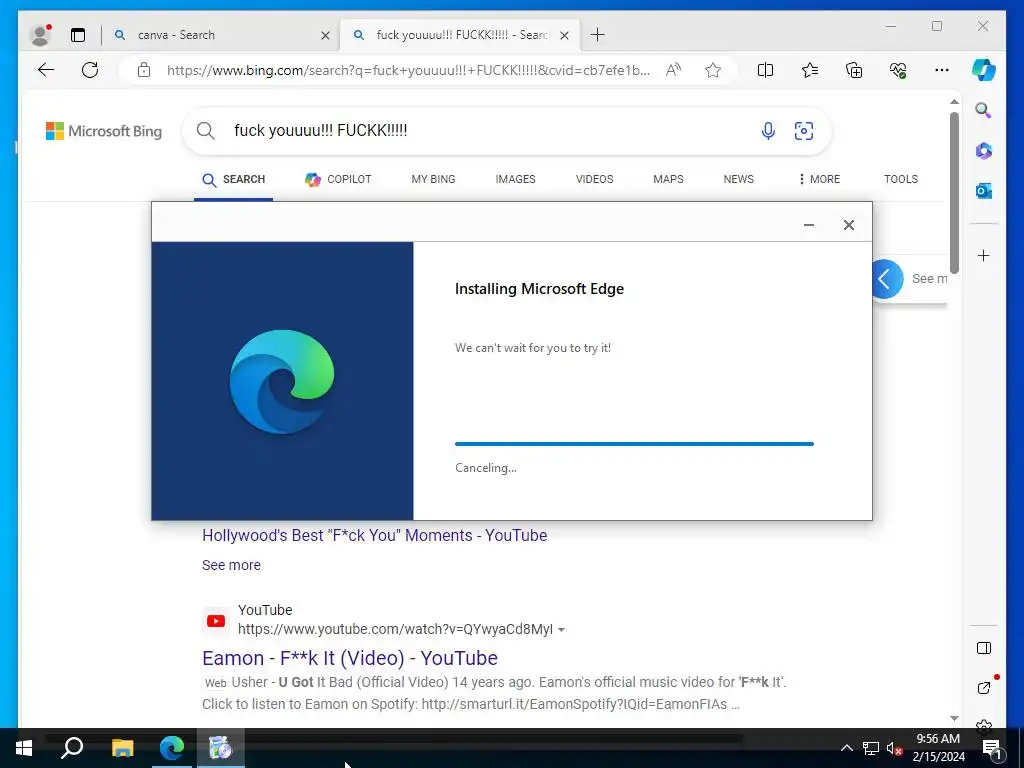Expand dropdown arrow beside YouTube URL
The image size is (1024, 768).
pos(562,630)
